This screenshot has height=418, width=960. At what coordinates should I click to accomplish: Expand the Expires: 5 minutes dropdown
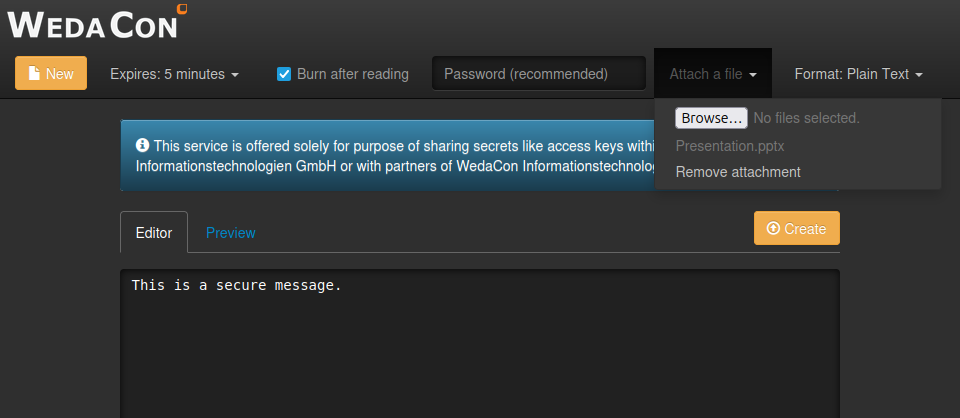tap(174, 74)
